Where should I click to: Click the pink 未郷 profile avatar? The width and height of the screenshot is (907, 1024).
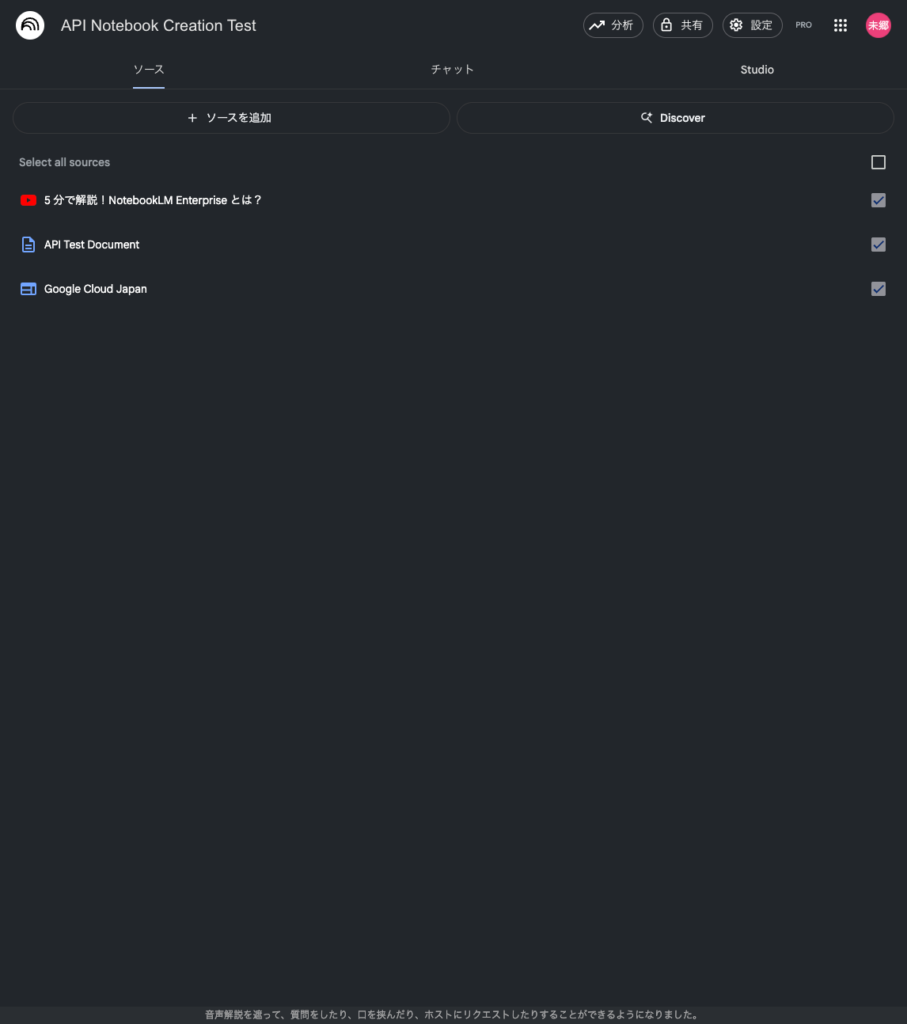pyautogui.click(x=878, y=25)
